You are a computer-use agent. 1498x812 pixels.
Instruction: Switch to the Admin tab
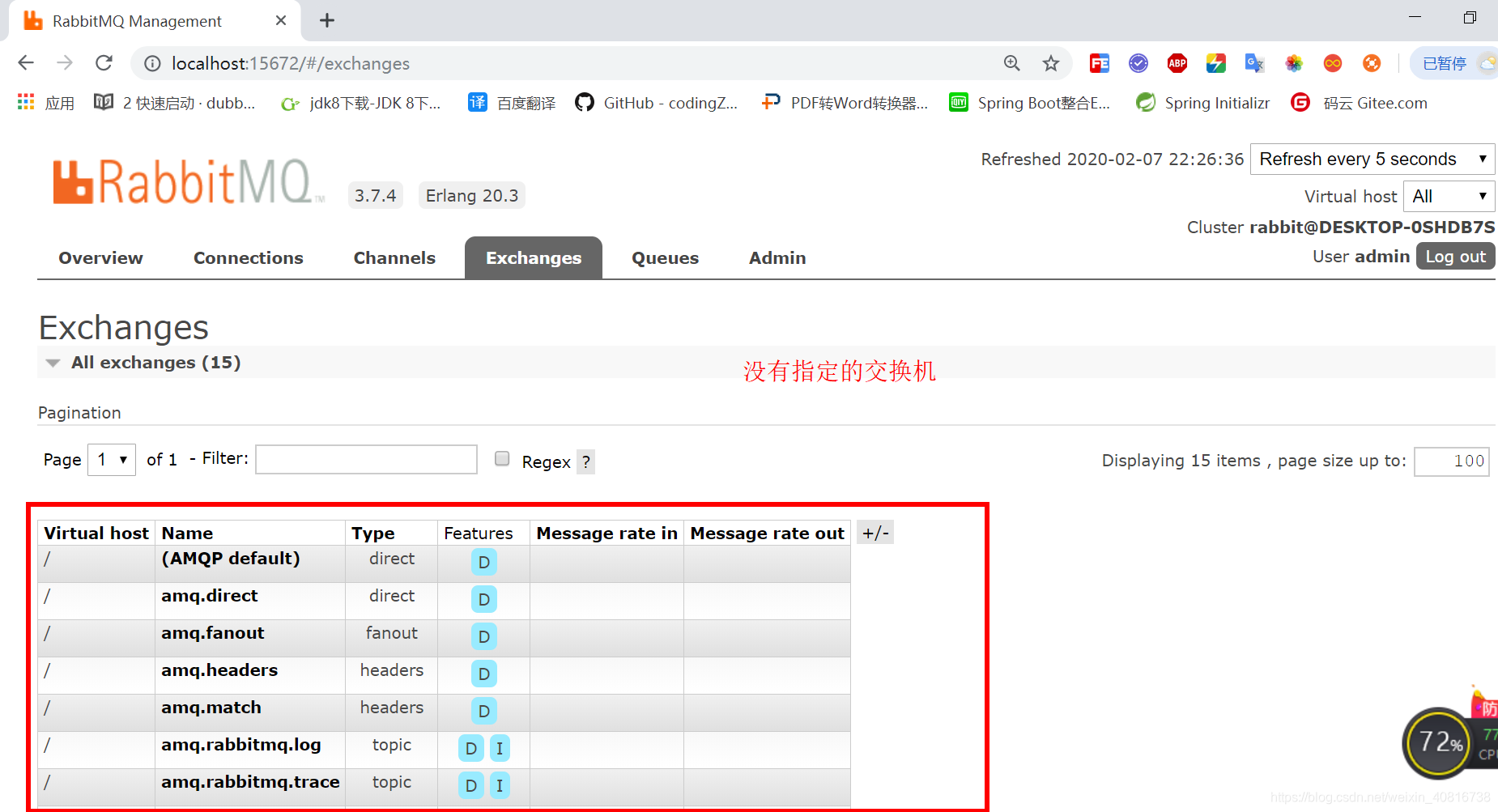(777, 257)
